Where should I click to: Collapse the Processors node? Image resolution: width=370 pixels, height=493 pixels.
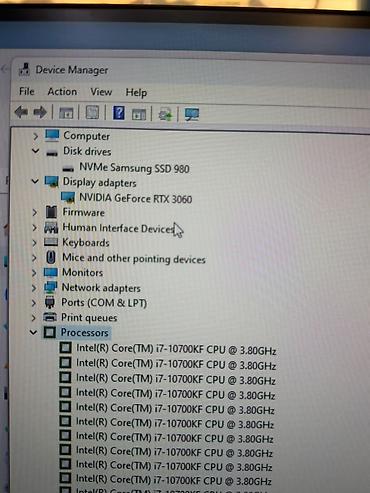(x=33, y=332)
